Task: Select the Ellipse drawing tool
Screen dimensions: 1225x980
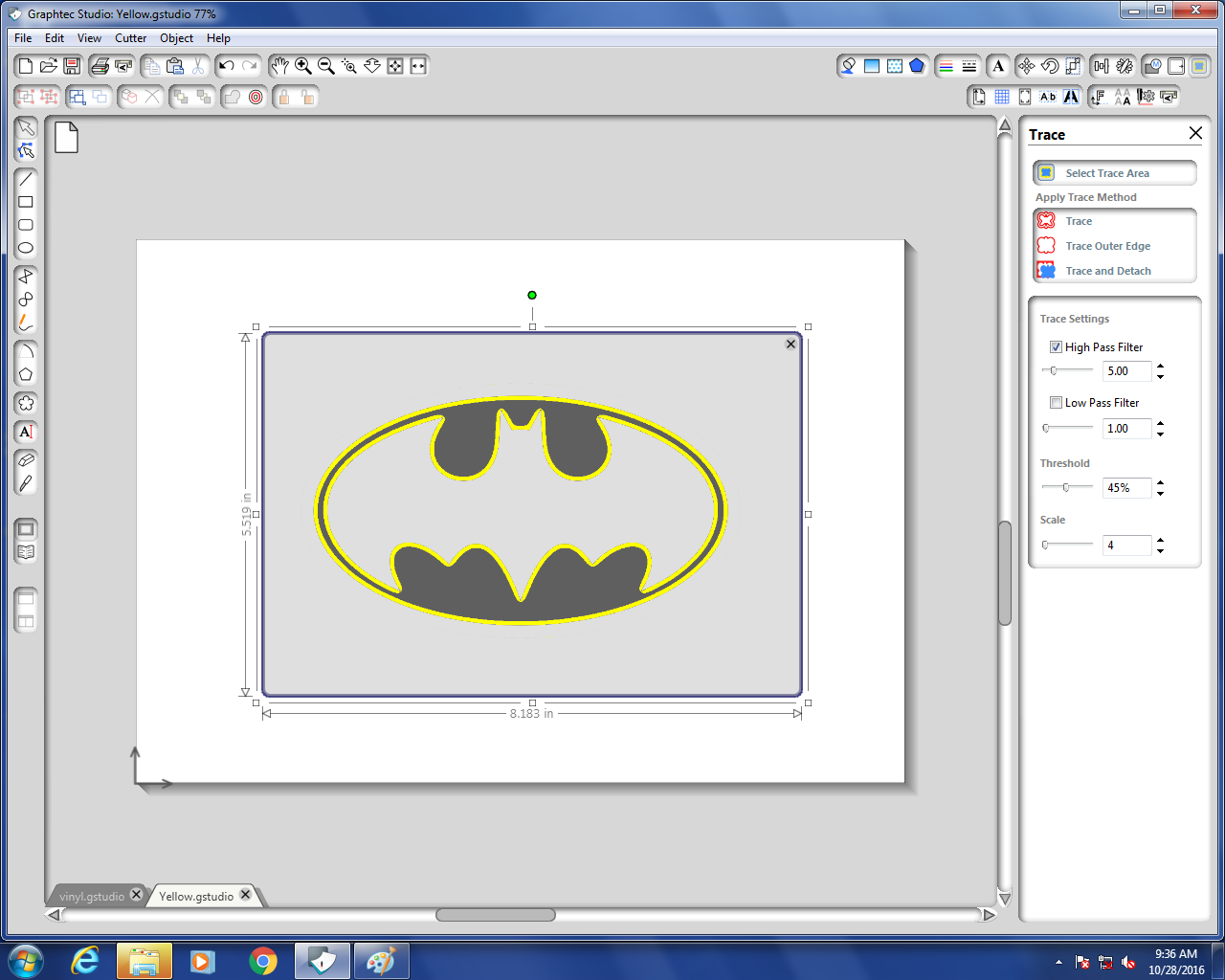Action: coord(26,248)
